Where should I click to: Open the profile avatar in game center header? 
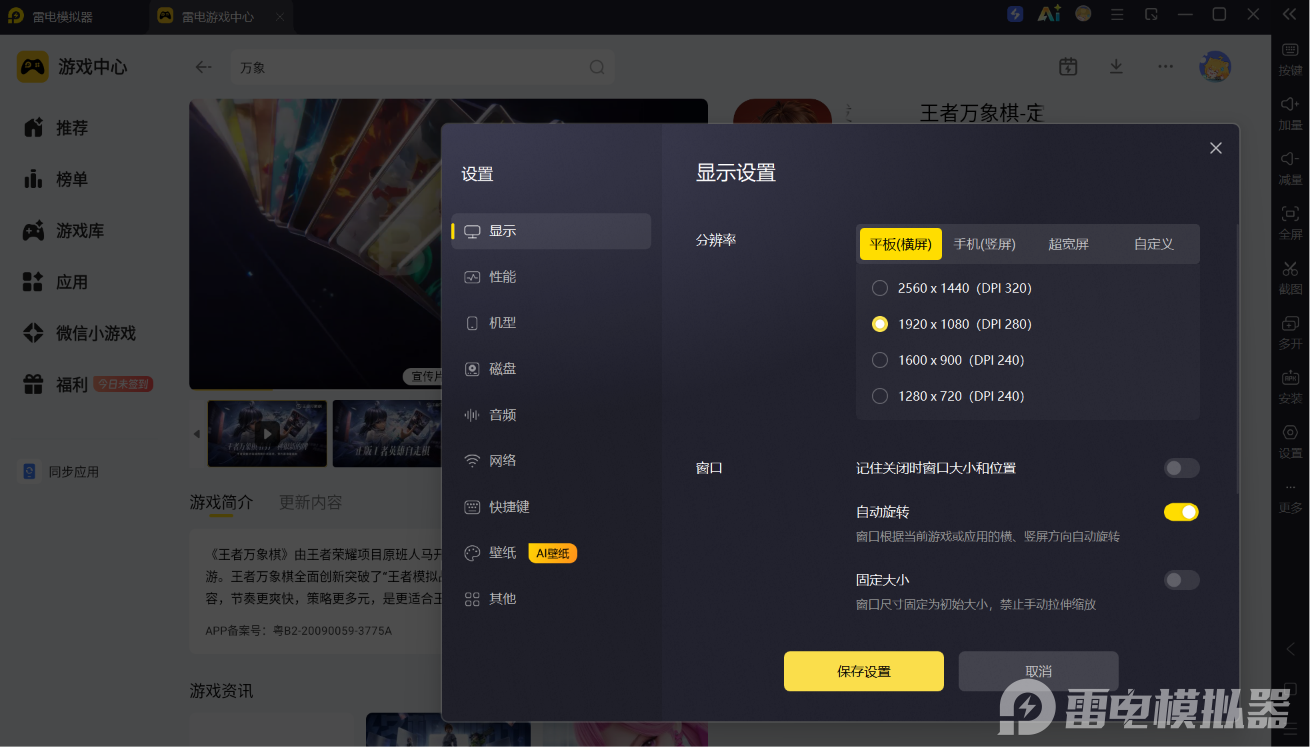[1215, 66]
